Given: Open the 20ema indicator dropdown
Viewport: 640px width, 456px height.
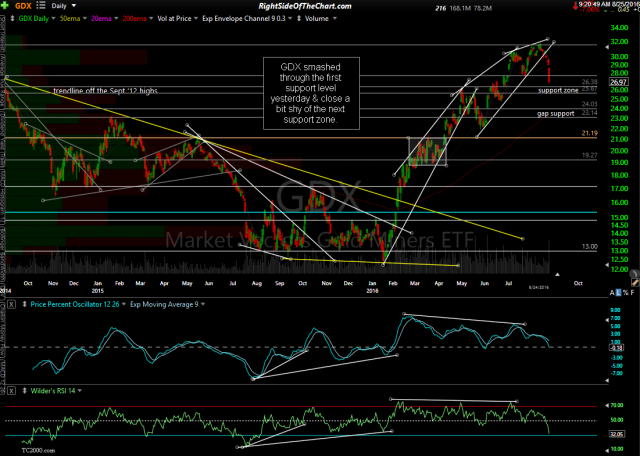Looking at the screenshot, I should (x=104, y=18).
